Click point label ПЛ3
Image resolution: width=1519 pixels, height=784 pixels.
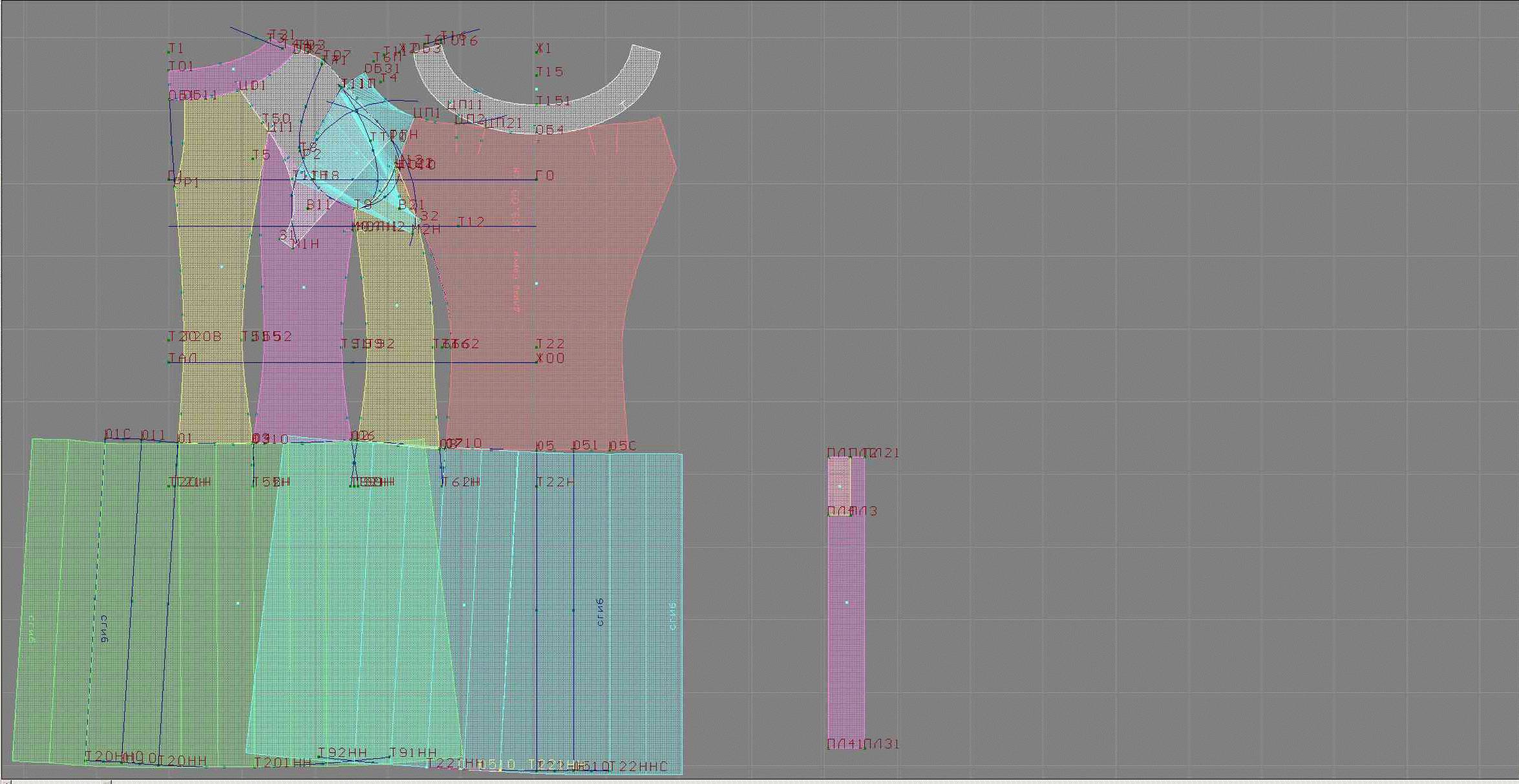pos(864,511)
